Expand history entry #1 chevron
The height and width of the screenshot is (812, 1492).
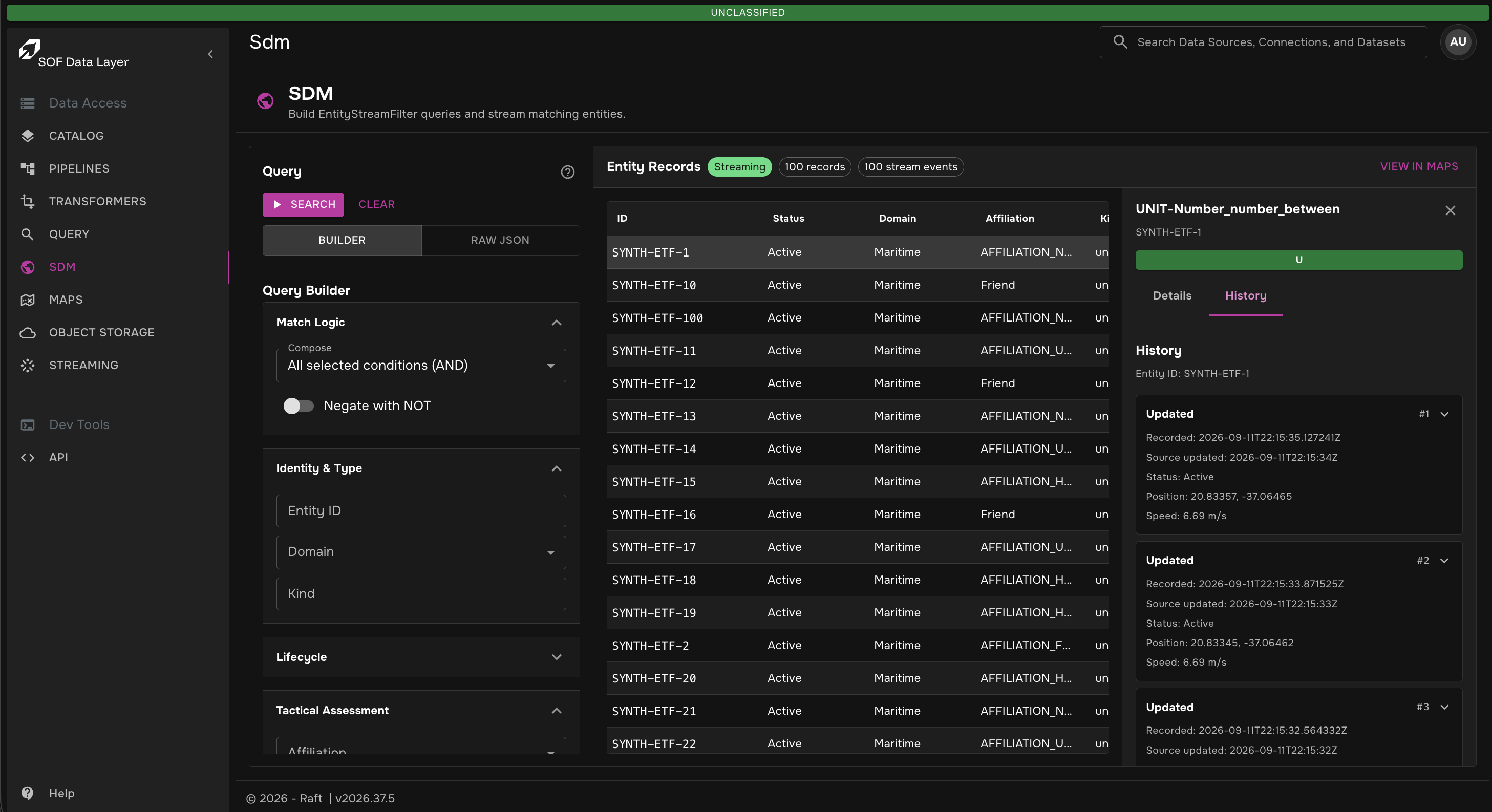(x=1444, y=414)
